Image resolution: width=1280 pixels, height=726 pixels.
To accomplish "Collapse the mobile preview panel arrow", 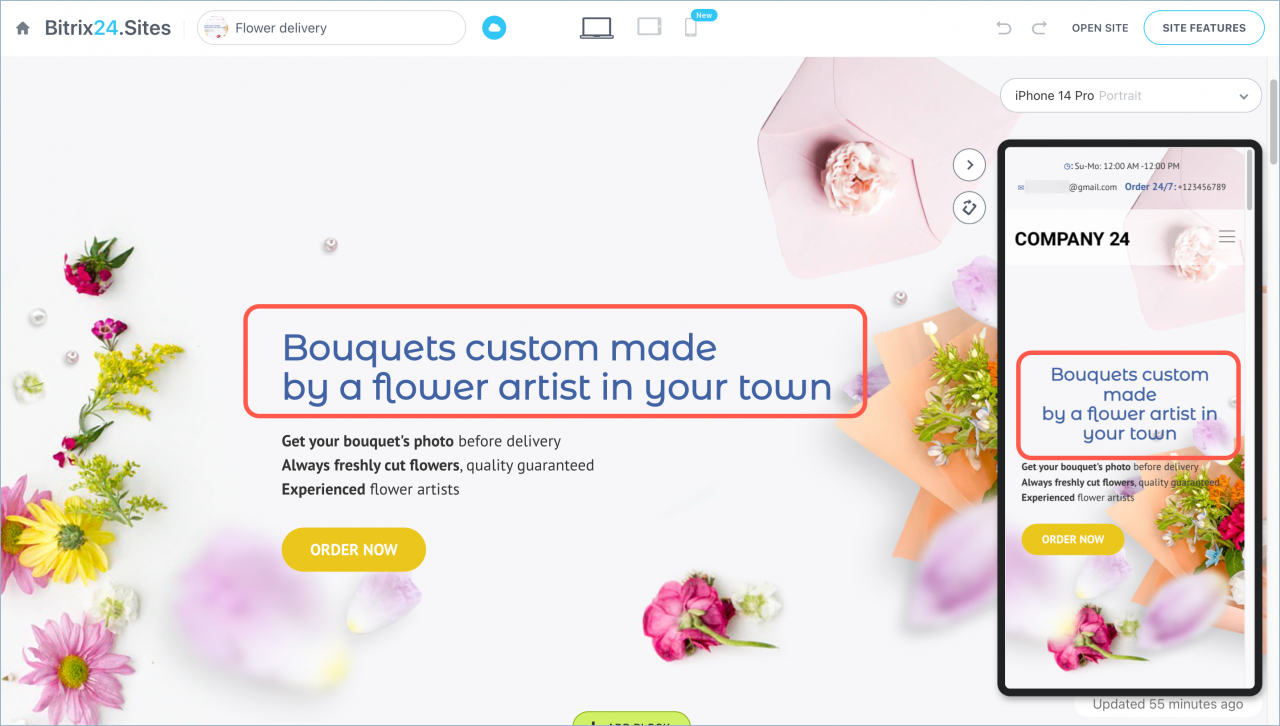I will (x=969, y=165).
